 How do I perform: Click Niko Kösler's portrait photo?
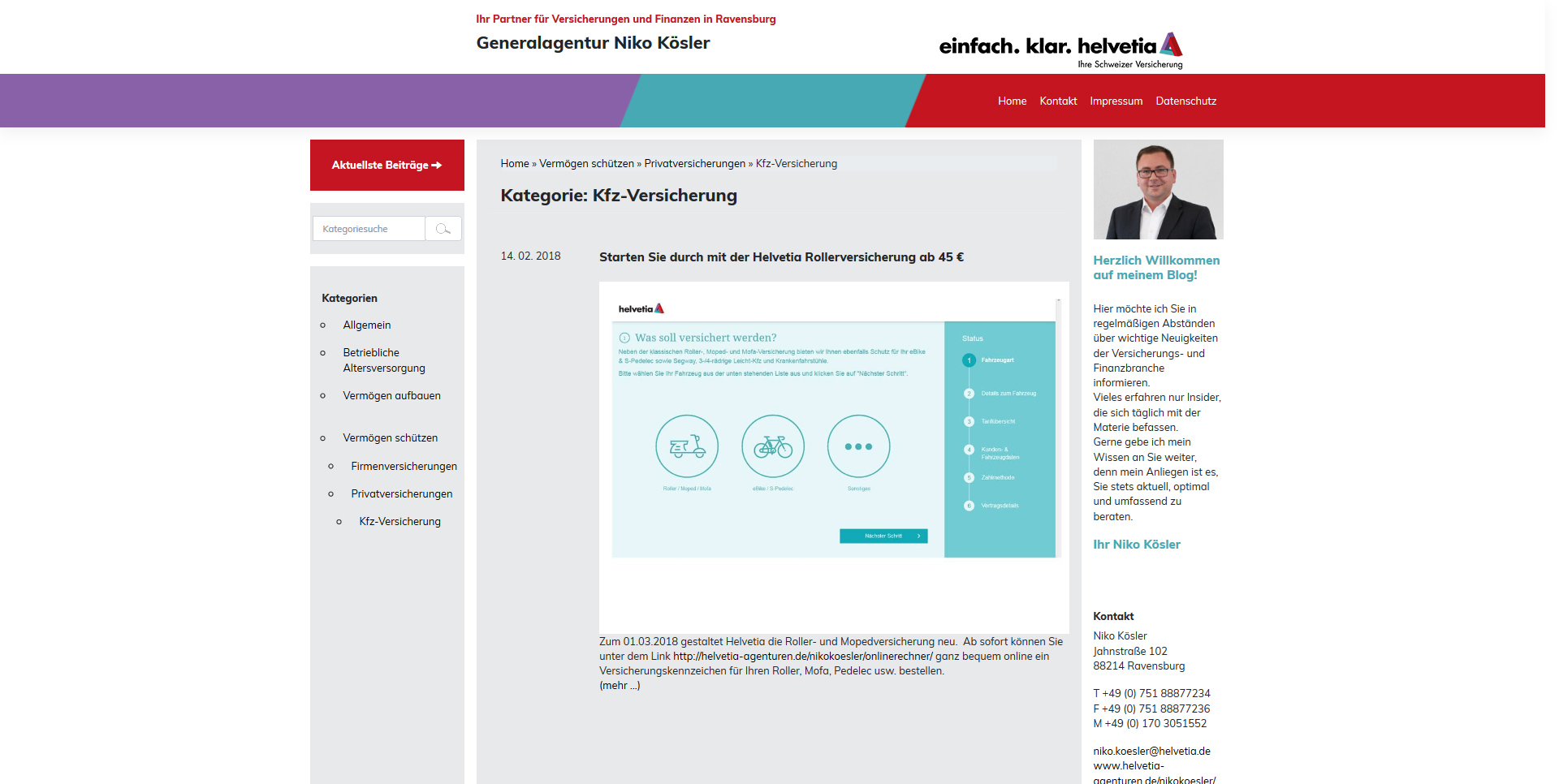[1158, 189]
